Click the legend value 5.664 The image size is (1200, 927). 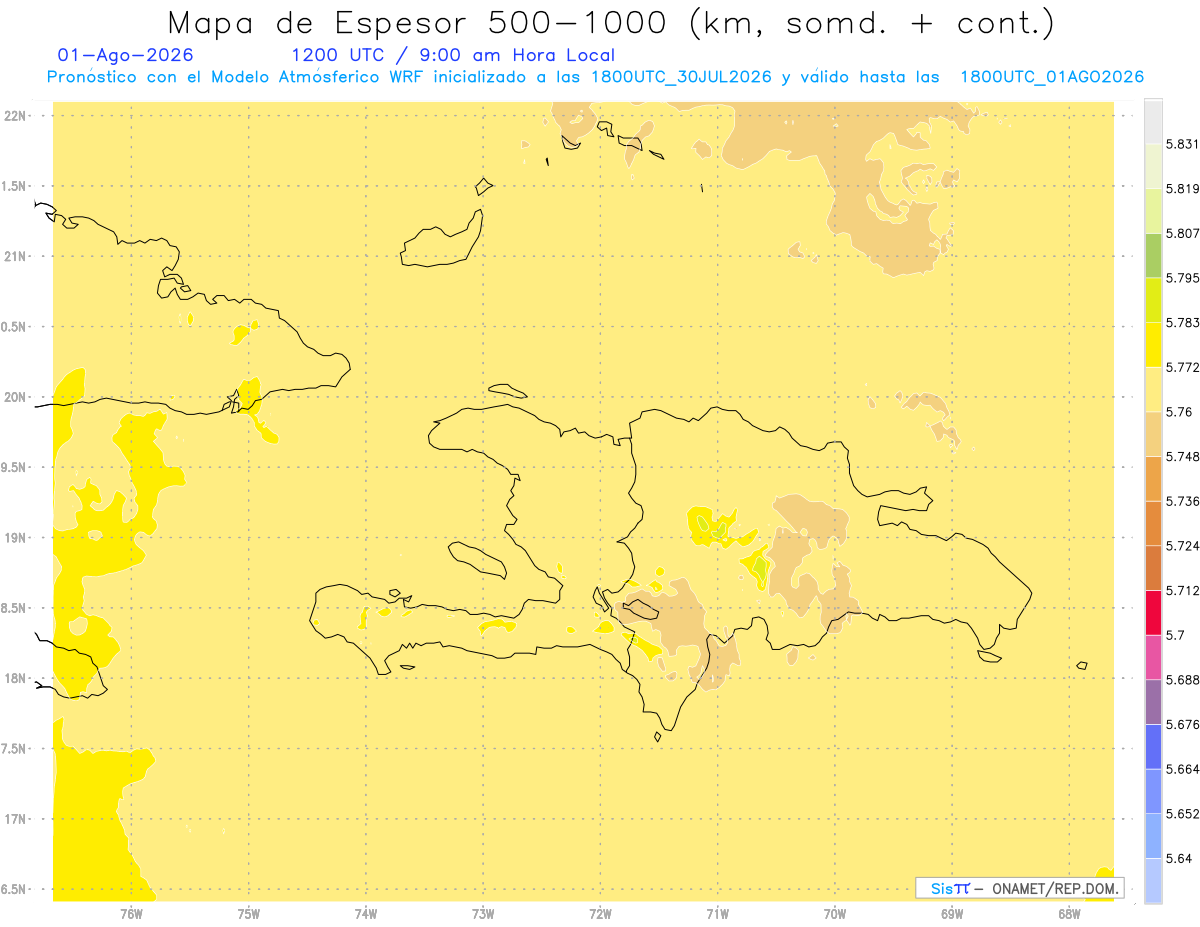[1182, 769]
